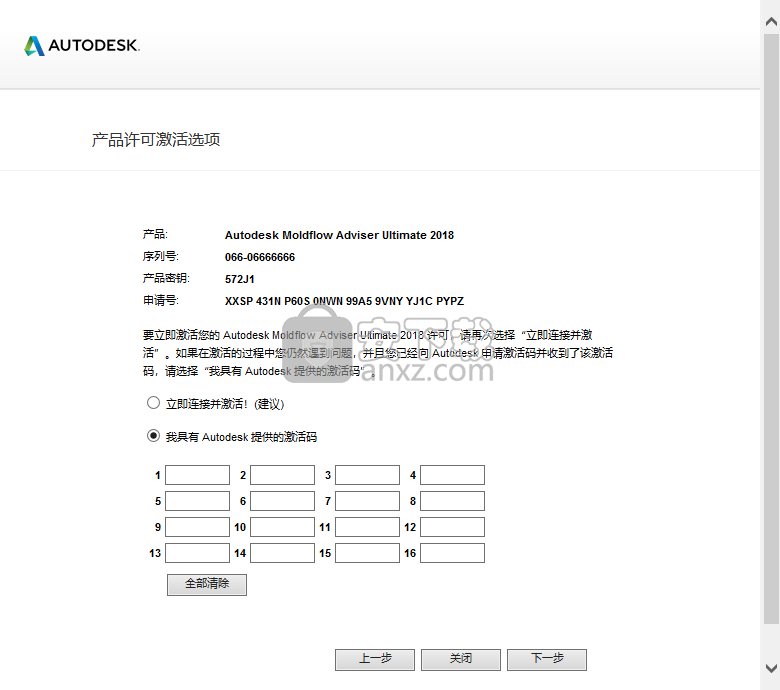Proceed with the 下一步 button
This screenshot has height=690, width=780.
[x=547, y=660]
